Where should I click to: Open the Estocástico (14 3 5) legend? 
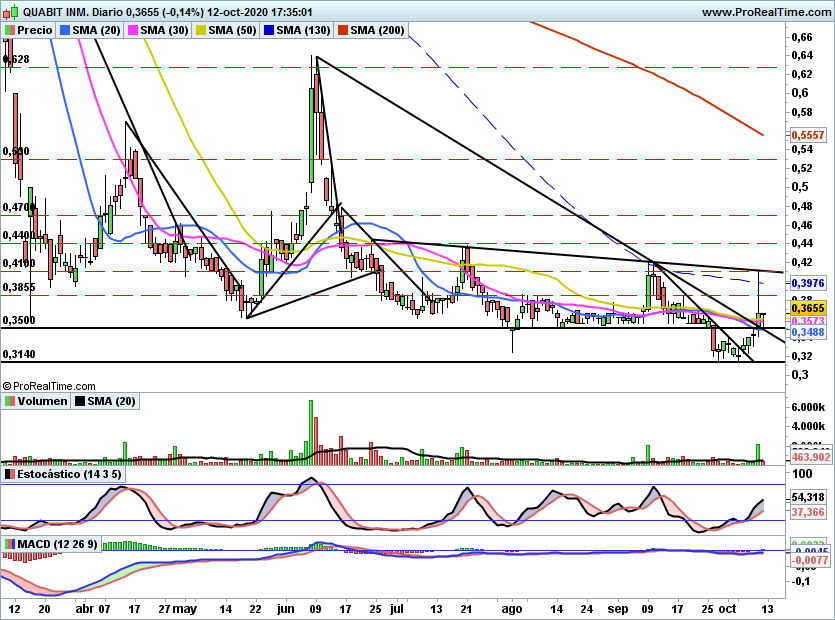coord(63,474)
